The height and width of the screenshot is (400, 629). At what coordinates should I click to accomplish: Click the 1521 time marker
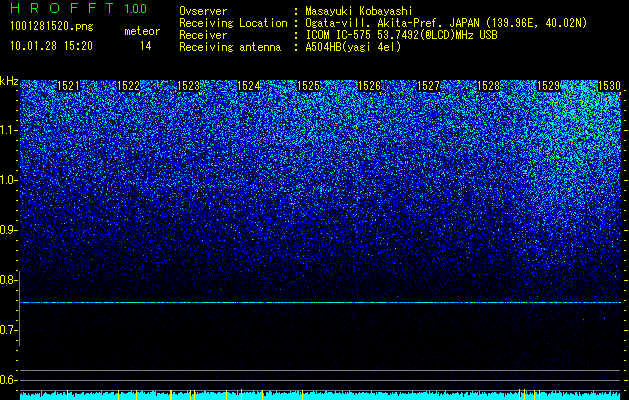click(x=68, y=86)
